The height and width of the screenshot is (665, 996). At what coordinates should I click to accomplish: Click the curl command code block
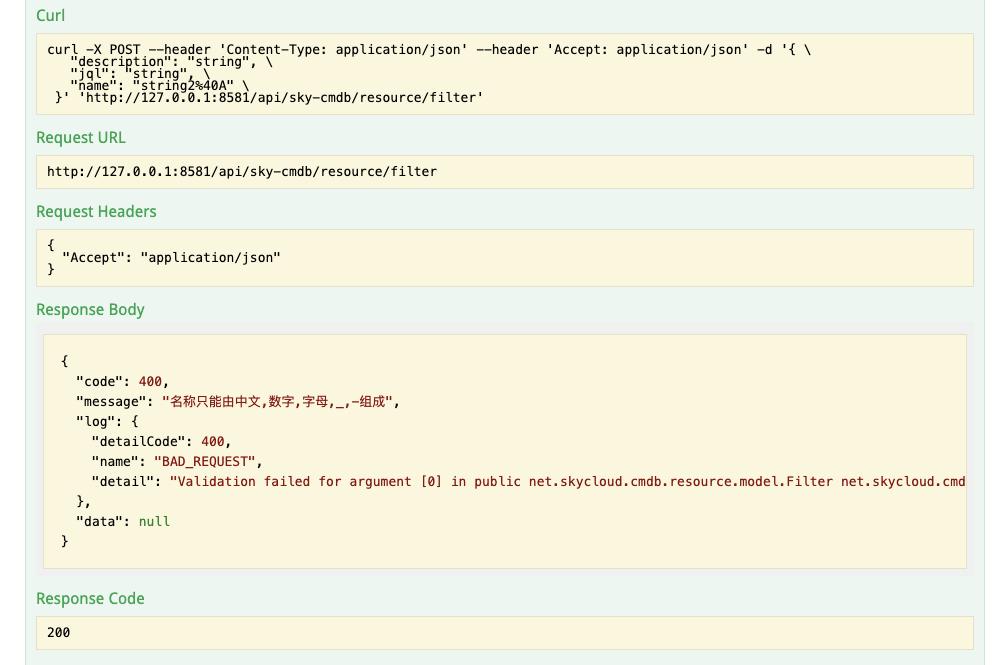point(504,74)
